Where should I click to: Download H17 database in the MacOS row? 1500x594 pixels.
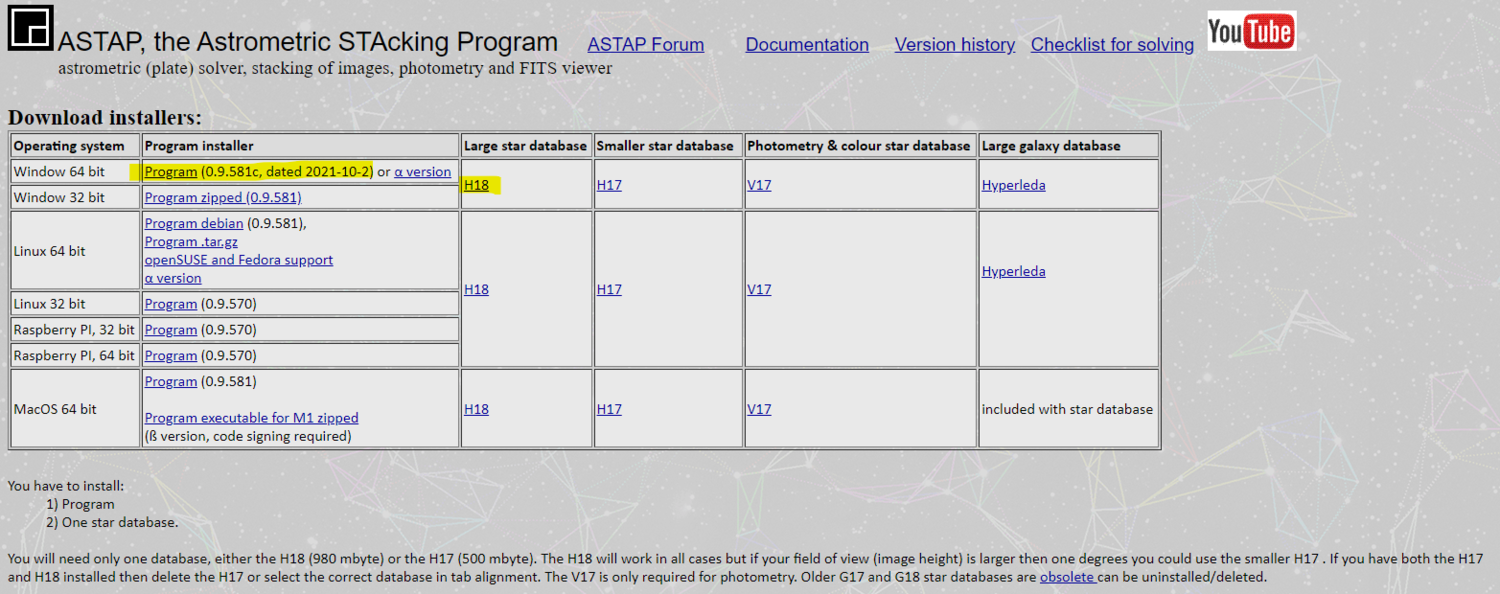[x=609, y=409]
